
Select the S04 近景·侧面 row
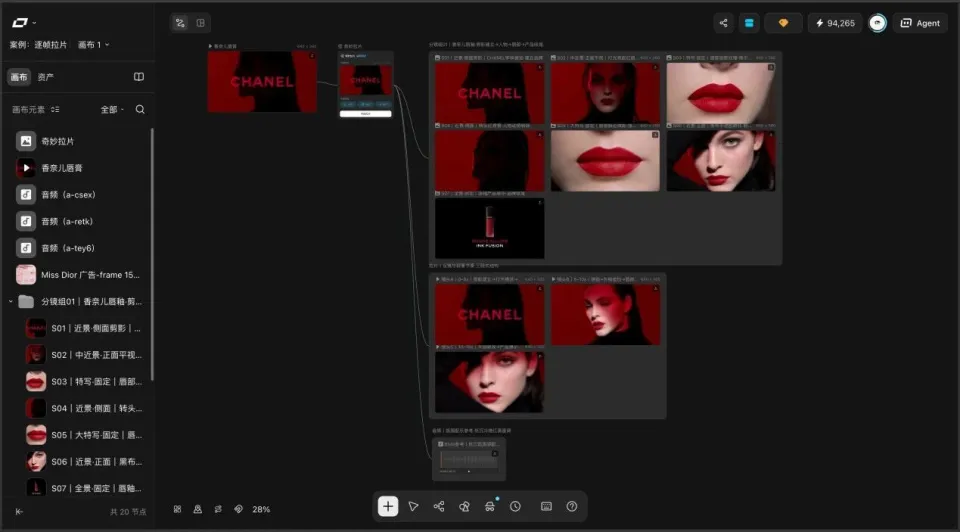(84, 408)
